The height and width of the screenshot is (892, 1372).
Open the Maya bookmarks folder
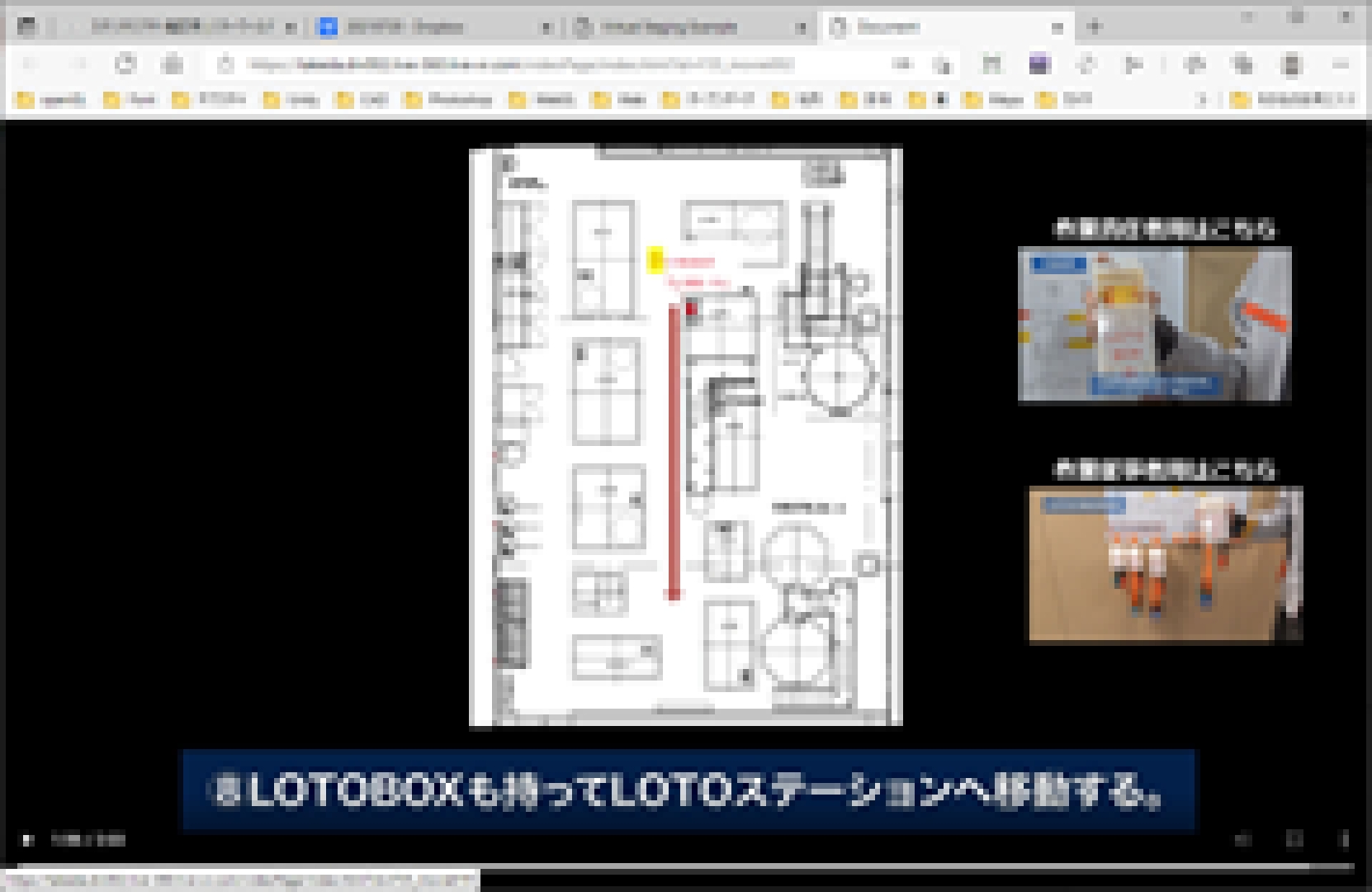(994, 100)
